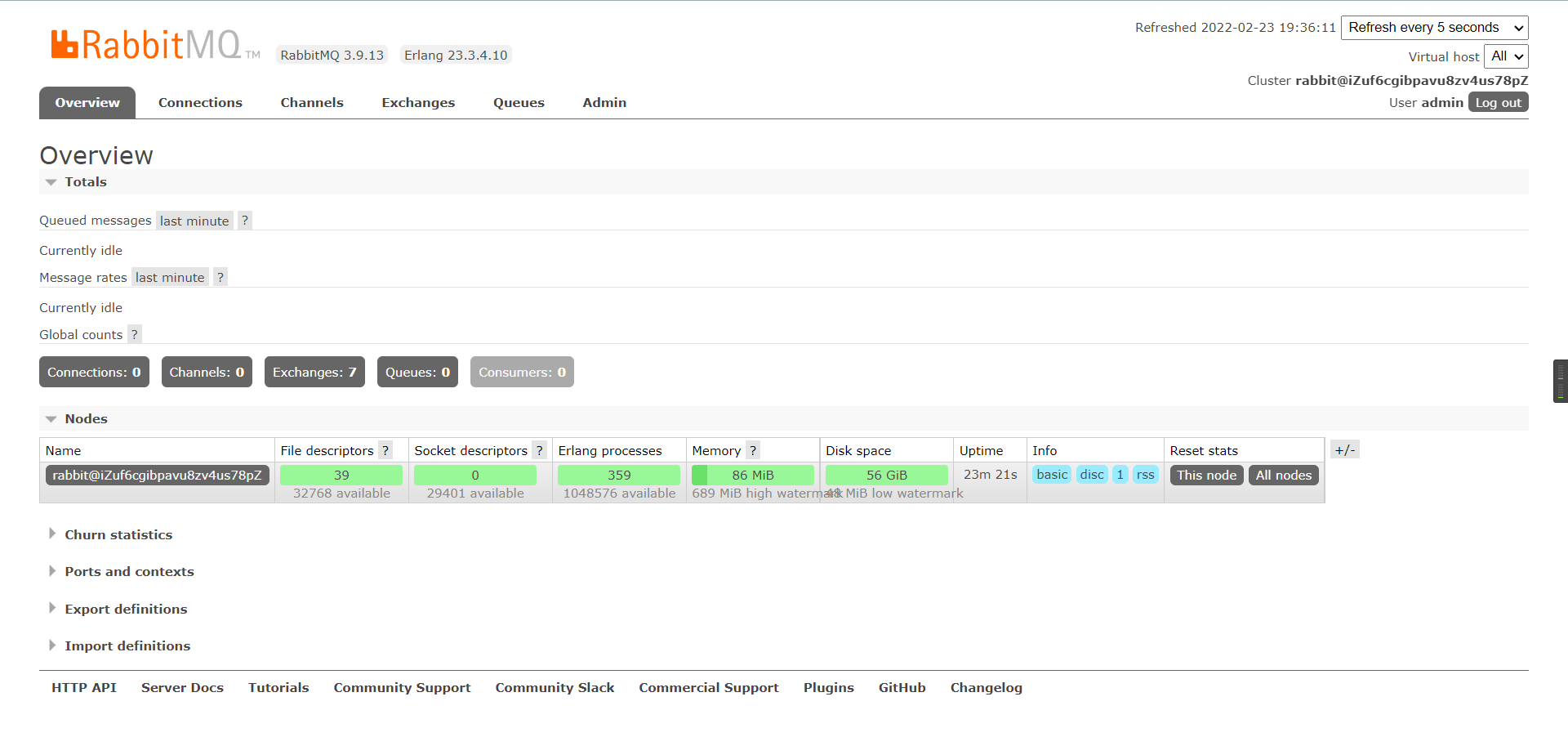Go to the Admin tab
This screenshot has width=1568, height=737.
click(x=604, y=103)
